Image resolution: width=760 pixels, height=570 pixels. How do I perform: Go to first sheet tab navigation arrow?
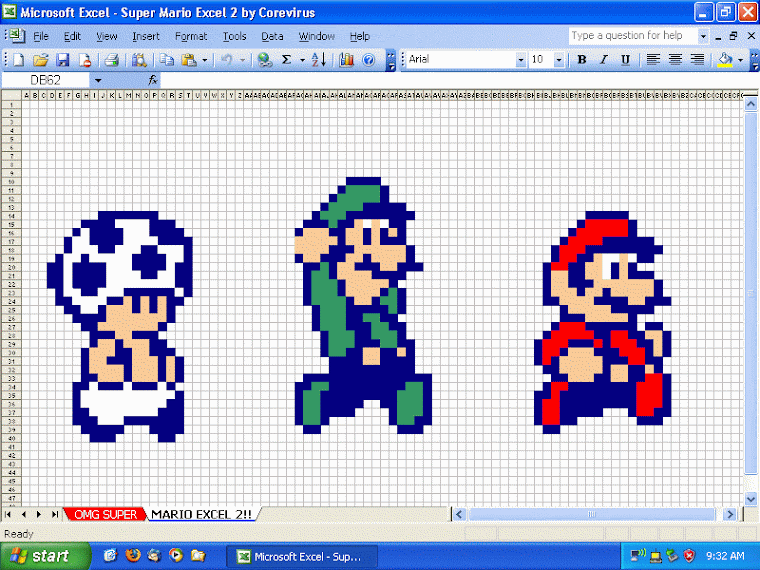(x=8, y=514)
